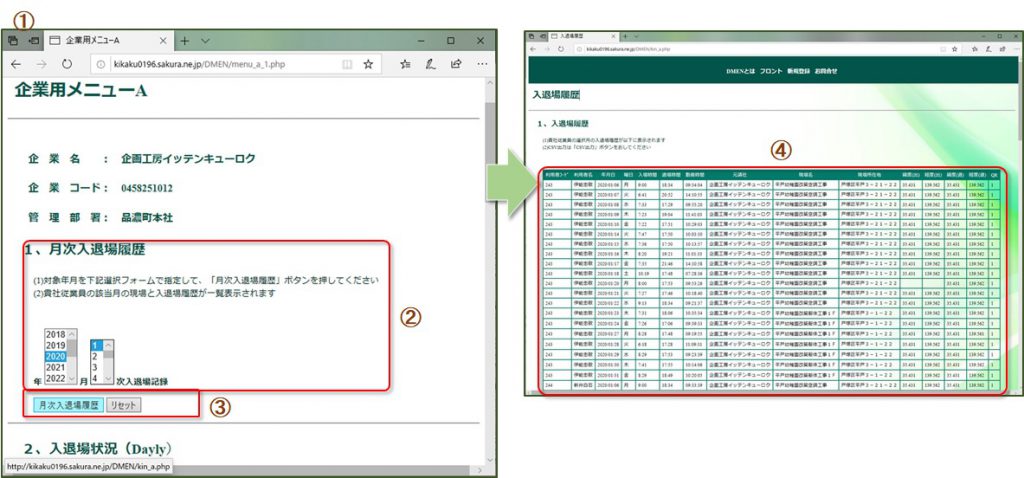Image resolution: width=1024 pixels, height=478 pixels.
Task: Add menu_a_1.php page to favorites star
Action: [x=368, y=64]
